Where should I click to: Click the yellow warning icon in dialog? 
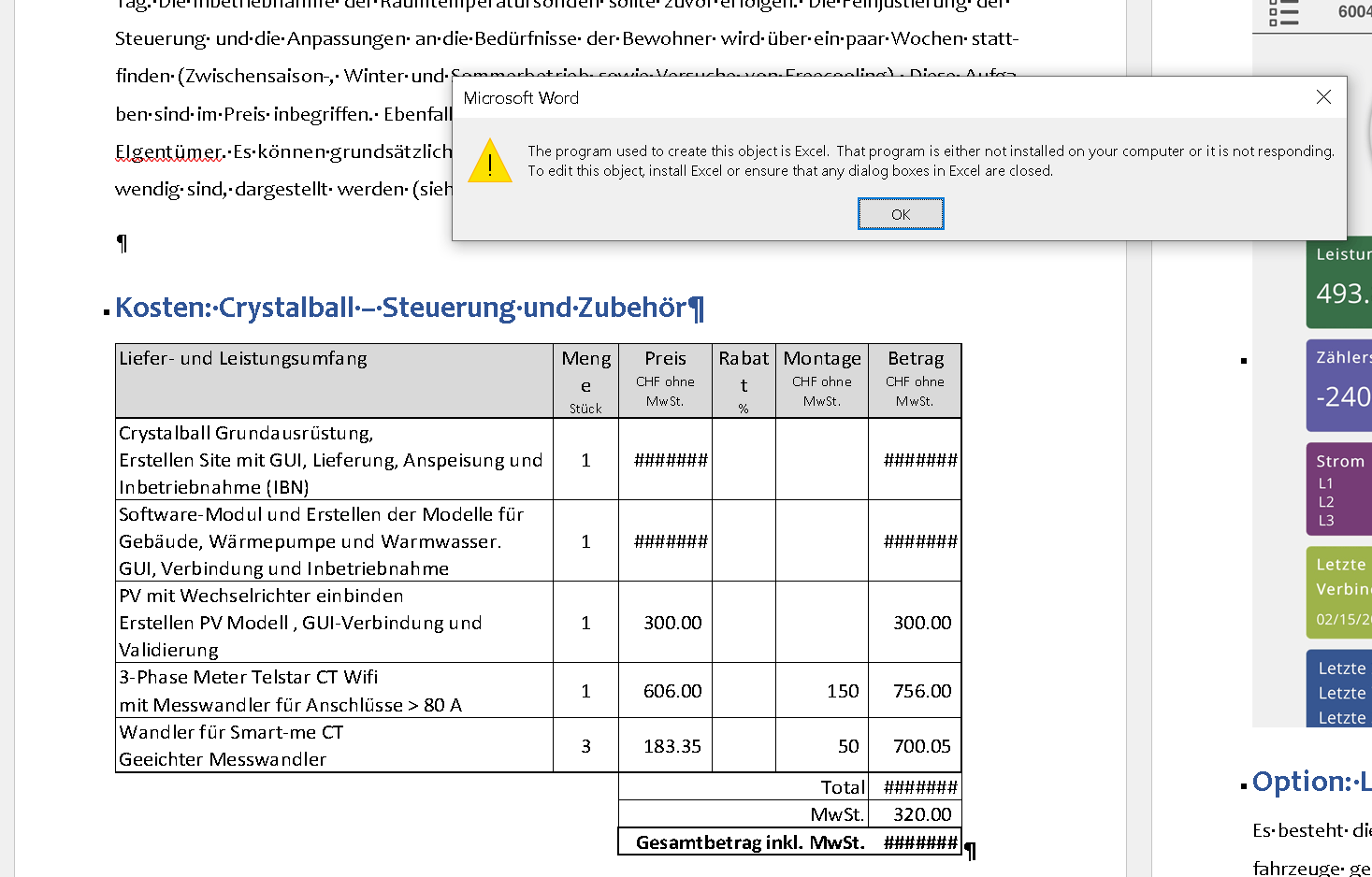click(x=489, y=161)
